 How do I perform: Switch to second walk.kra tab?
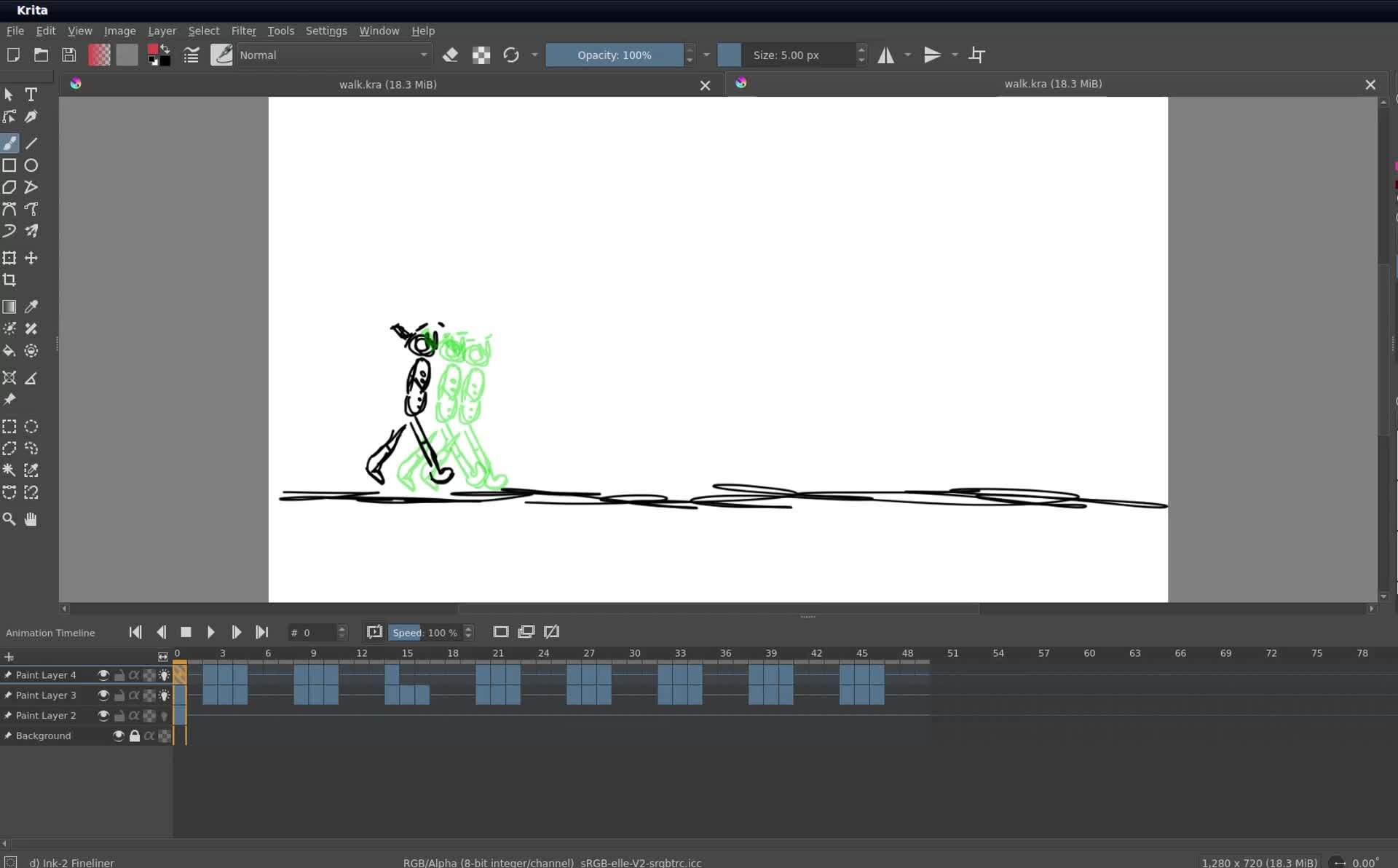coord(1053,84)
